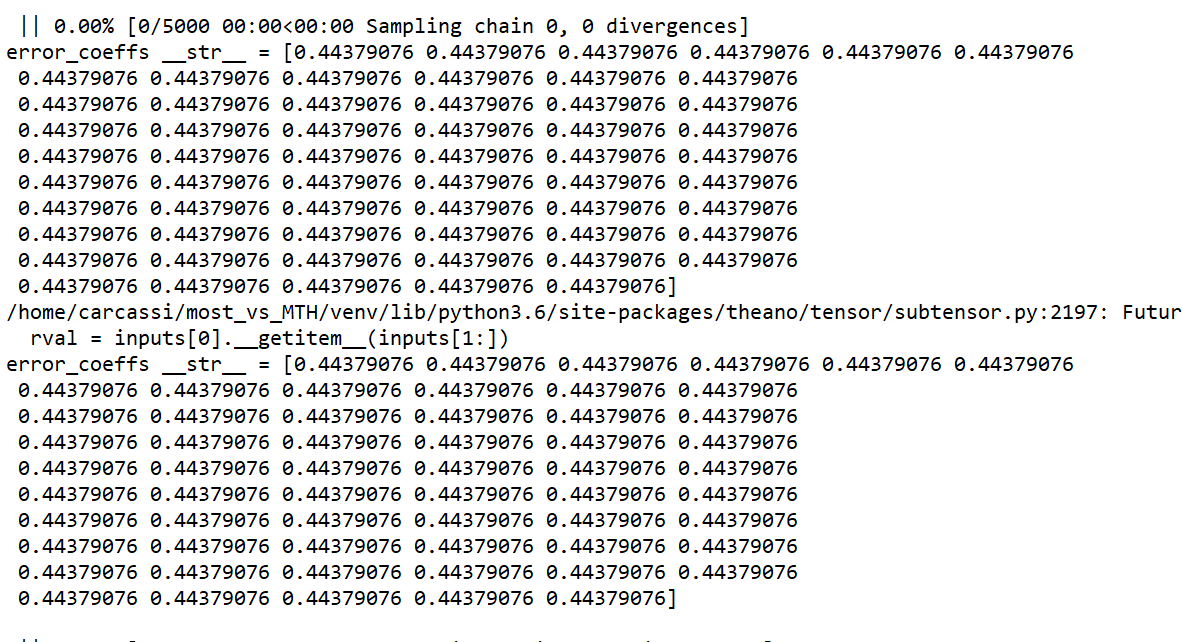Click the closing bracket ending first array
The image size is (1183, 642).
click(x=671, y=287)
